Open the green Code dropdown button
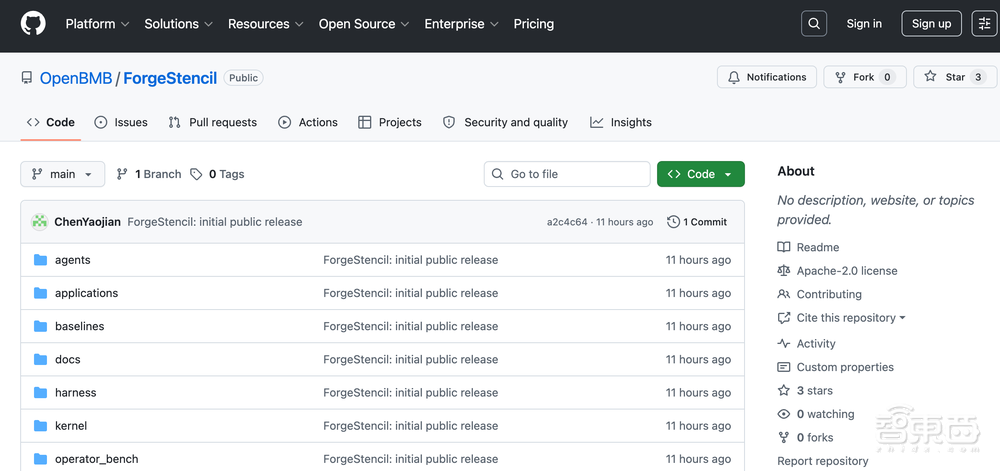The image size is (1000, 471). [701, 174]
